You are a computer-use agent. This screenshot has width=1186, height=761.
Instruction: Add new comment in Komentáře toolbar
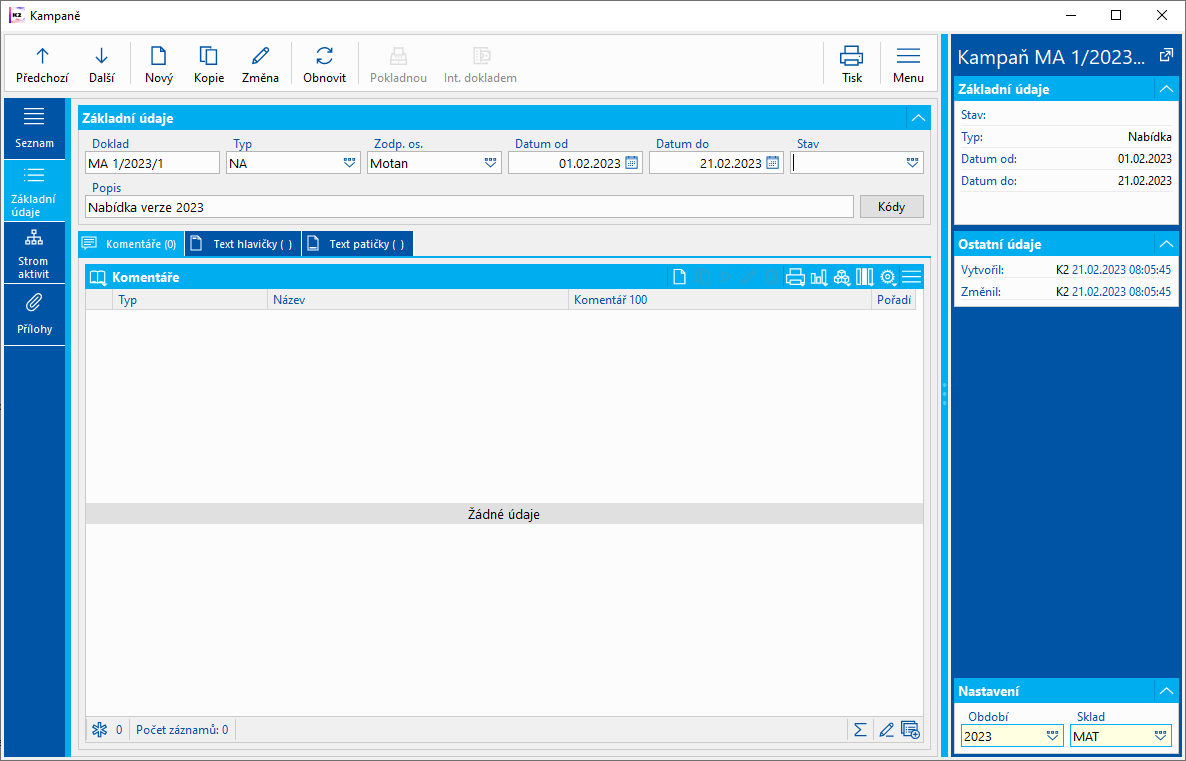coord(679,278)
